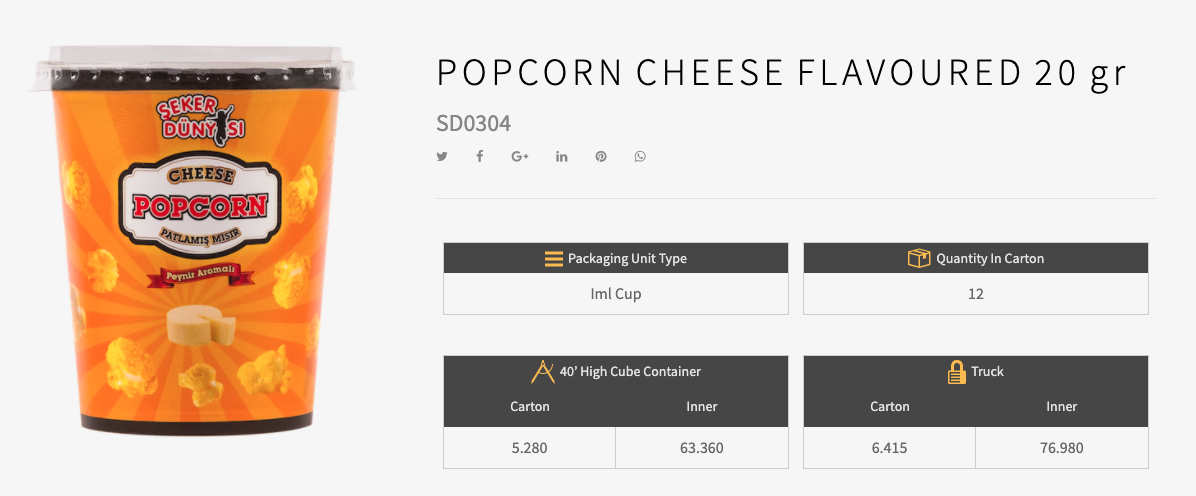Click container inner value 63.360
Viewport: 1196px width, 496px height.
click(x=701, y=448)
